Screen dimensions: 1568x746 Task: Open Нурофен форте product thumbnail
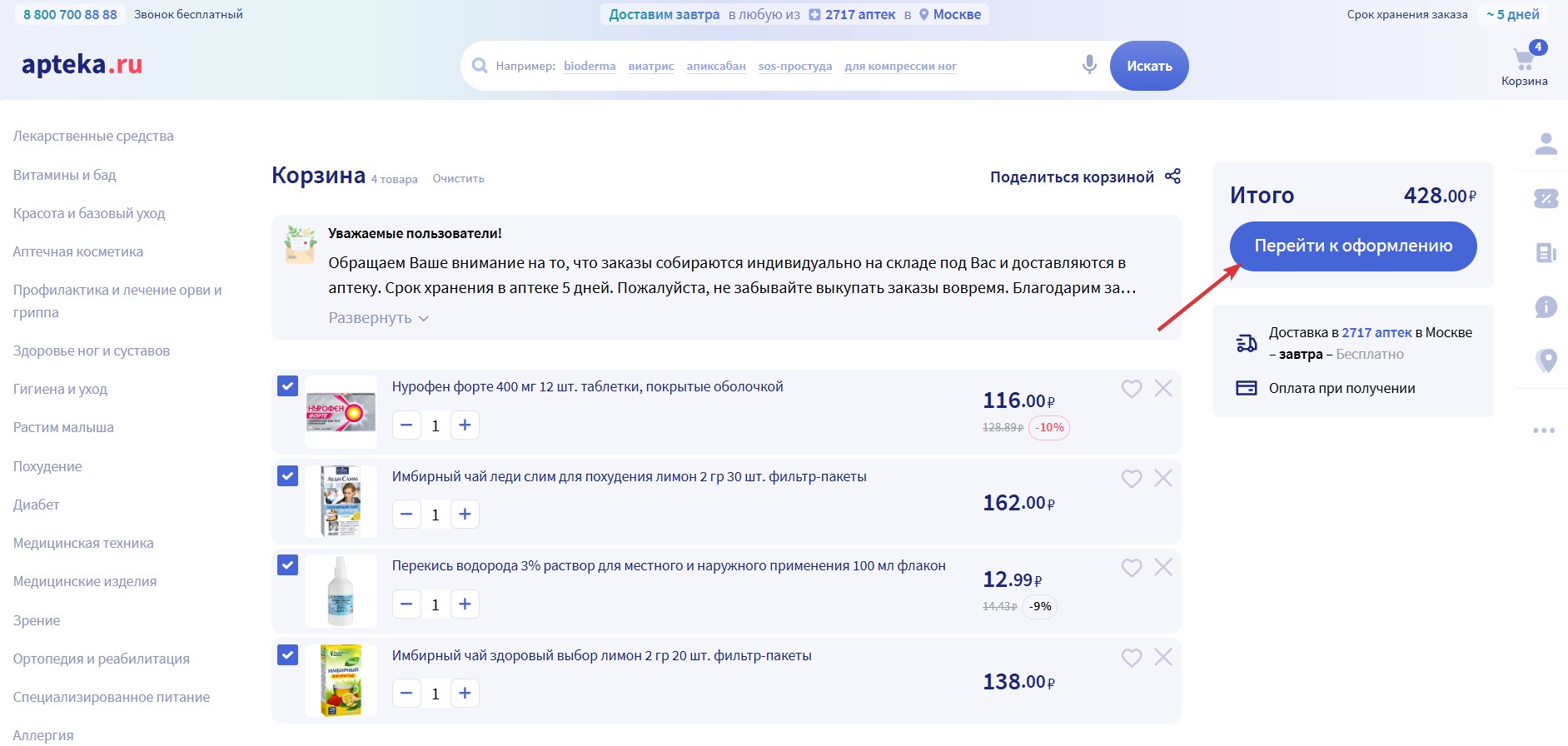(x=341, y=412)
